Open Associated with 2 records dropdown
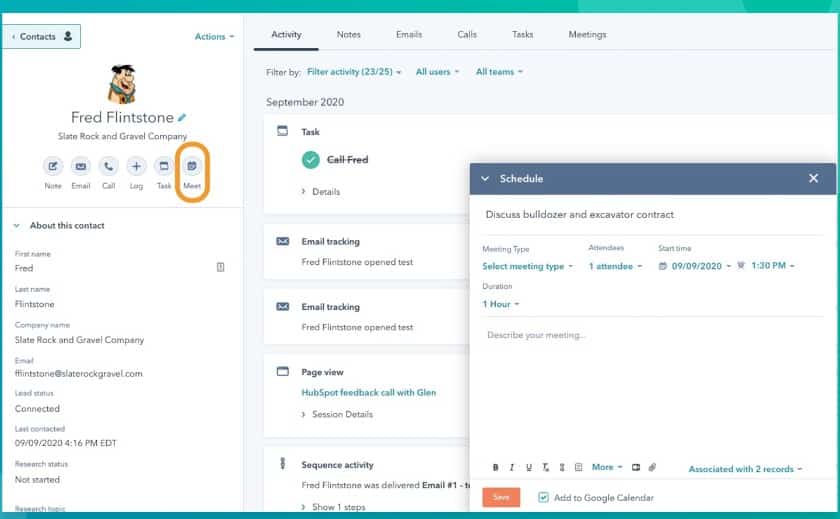The height and width of the screenshot is (519, 840). tap(745, 469)
